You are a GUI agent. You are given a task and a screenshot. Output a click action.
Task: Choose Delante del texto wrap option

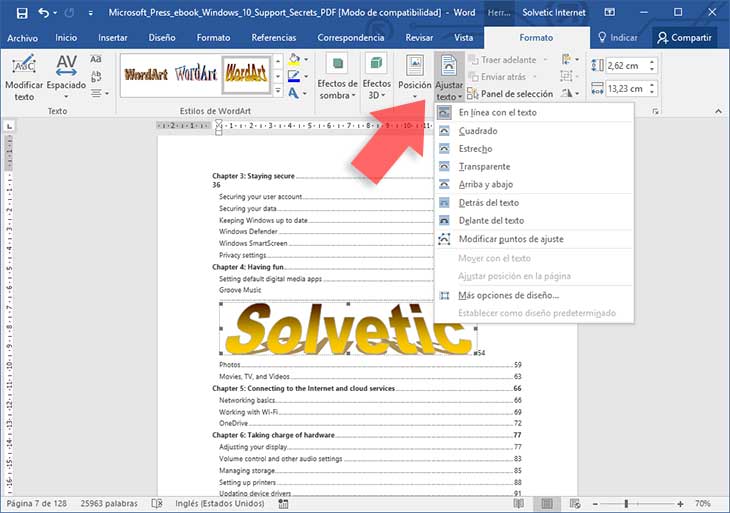534,221
